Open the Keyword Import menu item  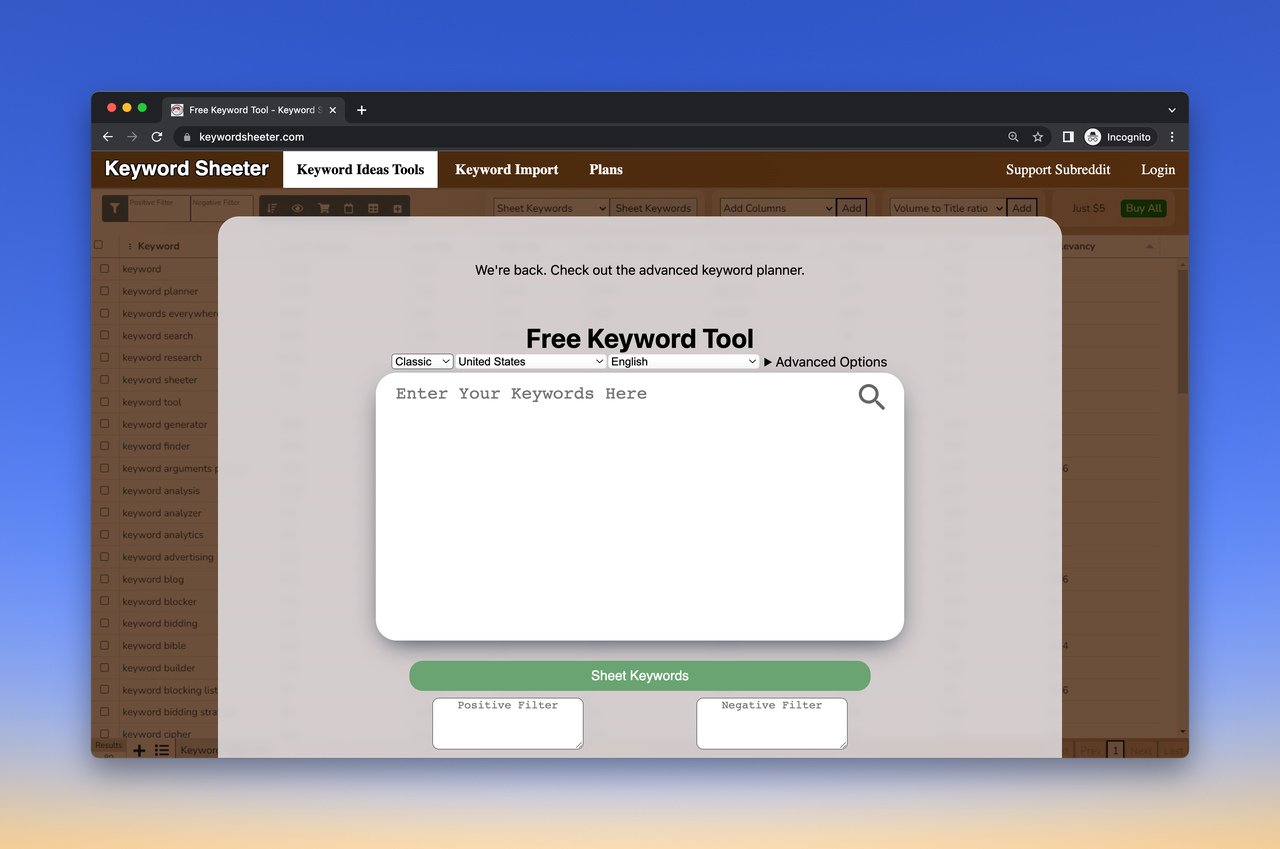pos(507,170)
